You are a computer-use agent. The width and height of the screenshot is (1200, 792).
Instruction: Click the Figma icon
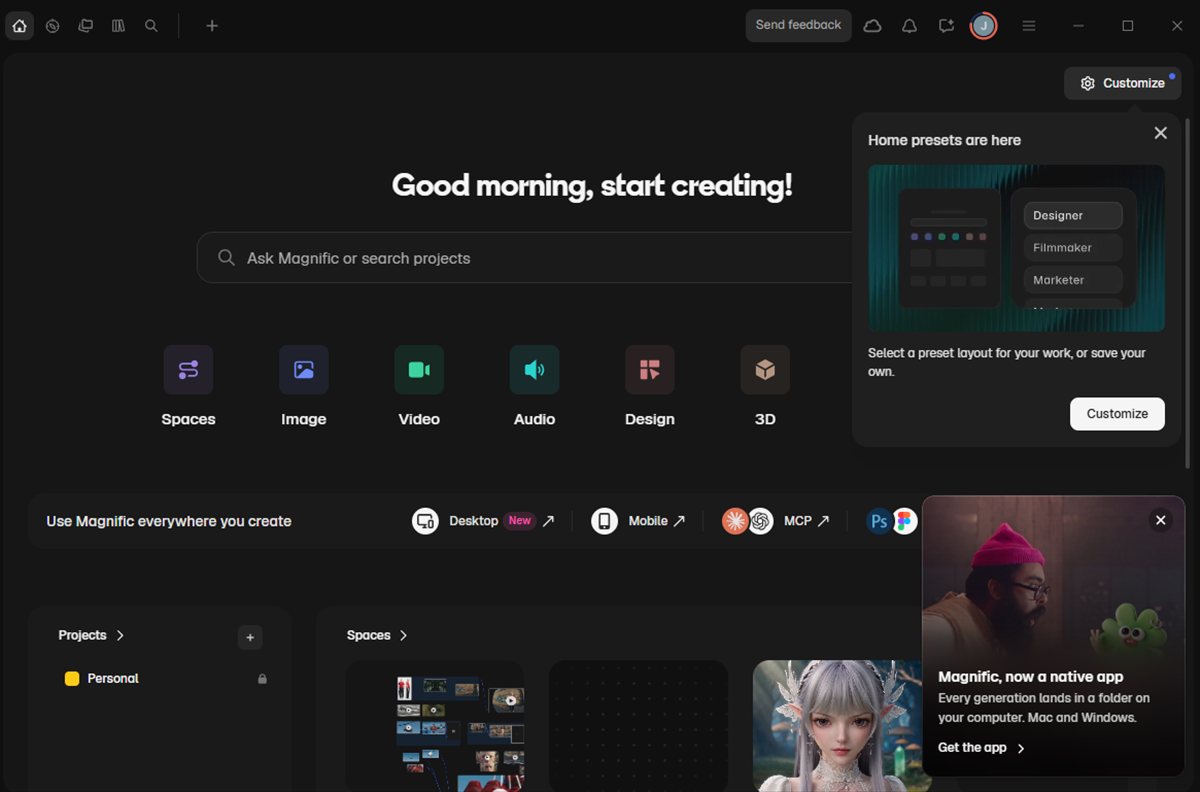click(x=905, y=521)
